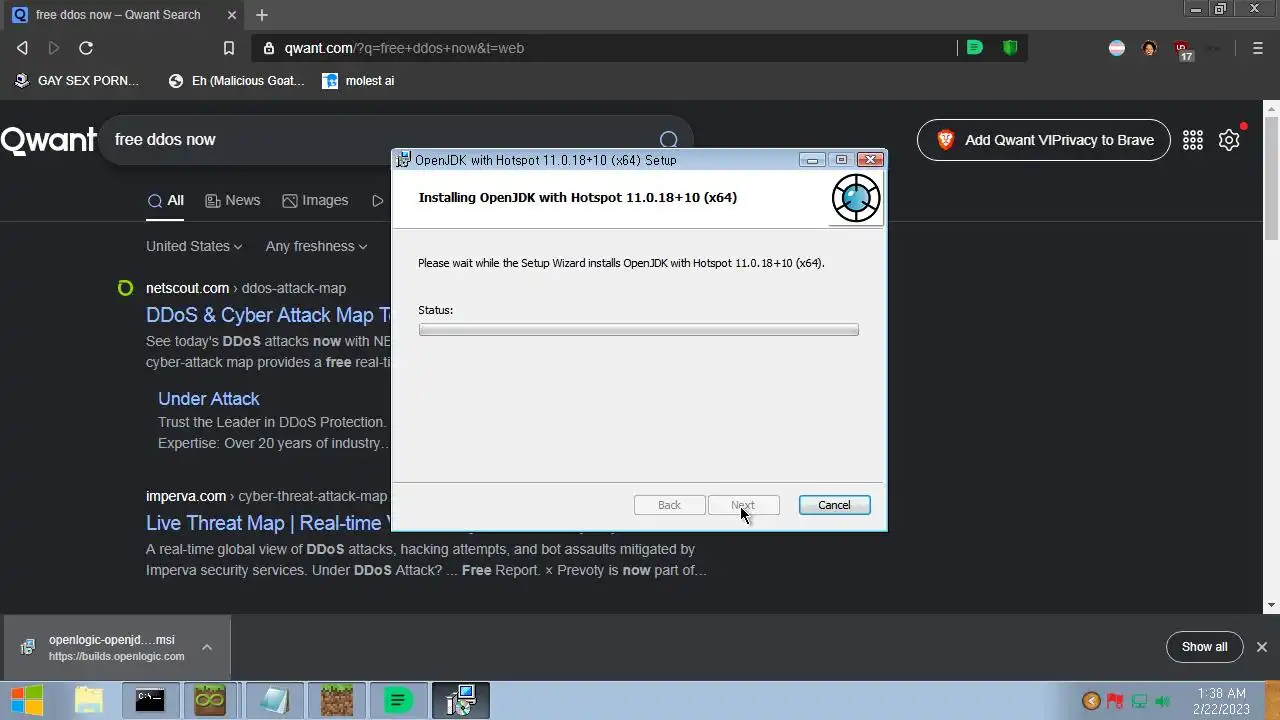Switch to the News tab
The image size is (1280, 720).
coord(233,200)
